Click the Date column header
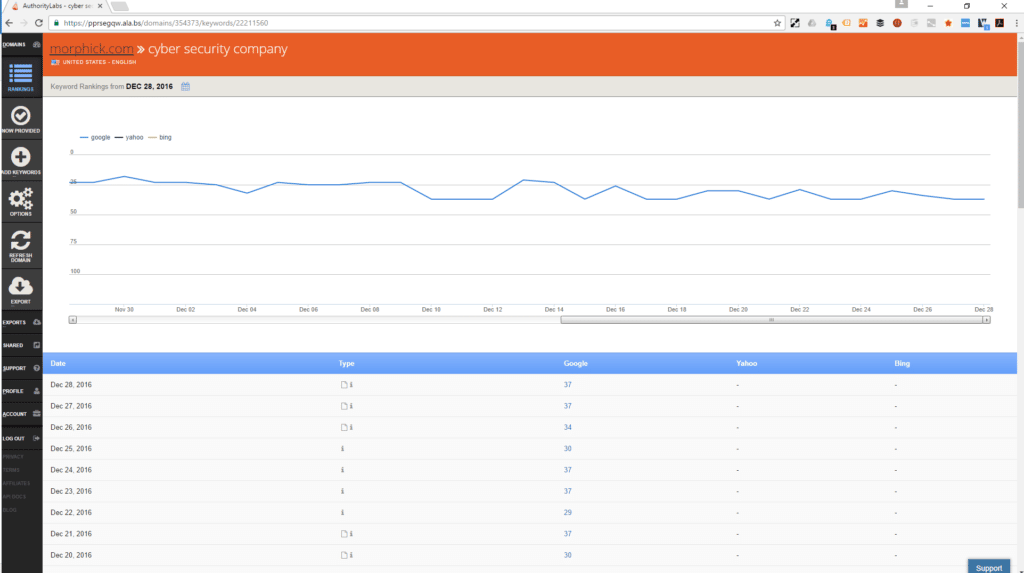This screenshot has width=1024, height=573. 58,363
